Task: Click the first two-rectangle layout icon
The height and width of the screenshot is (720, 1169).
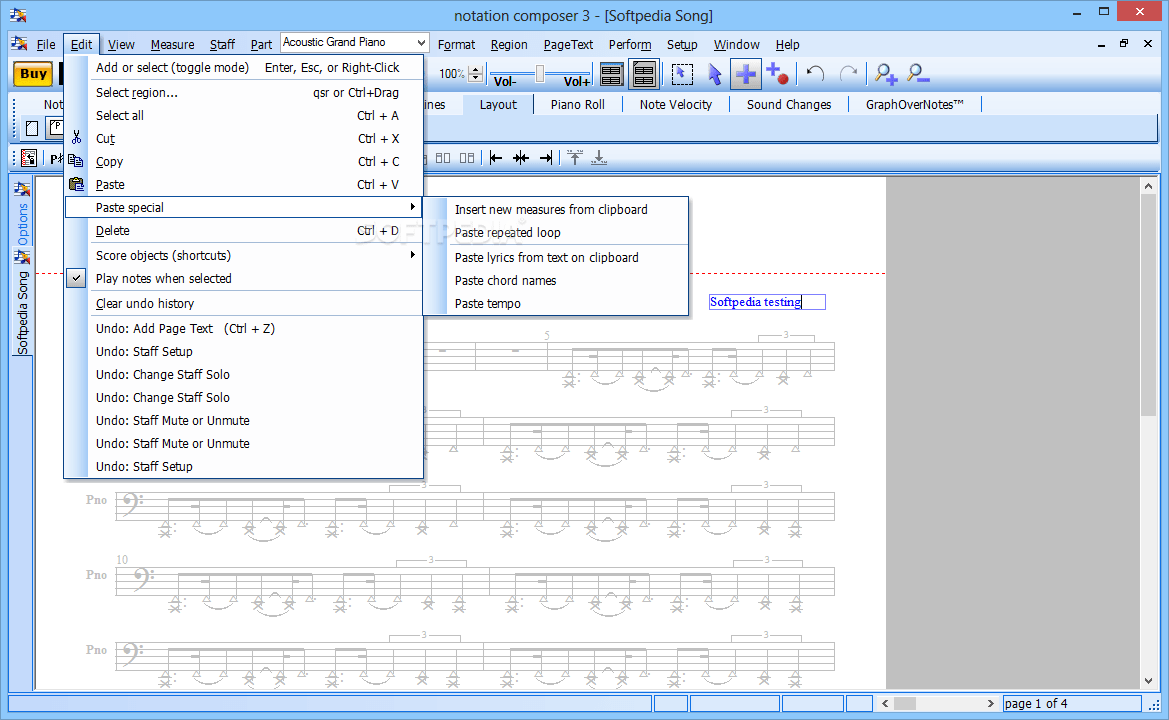Action: coord(443,158)
